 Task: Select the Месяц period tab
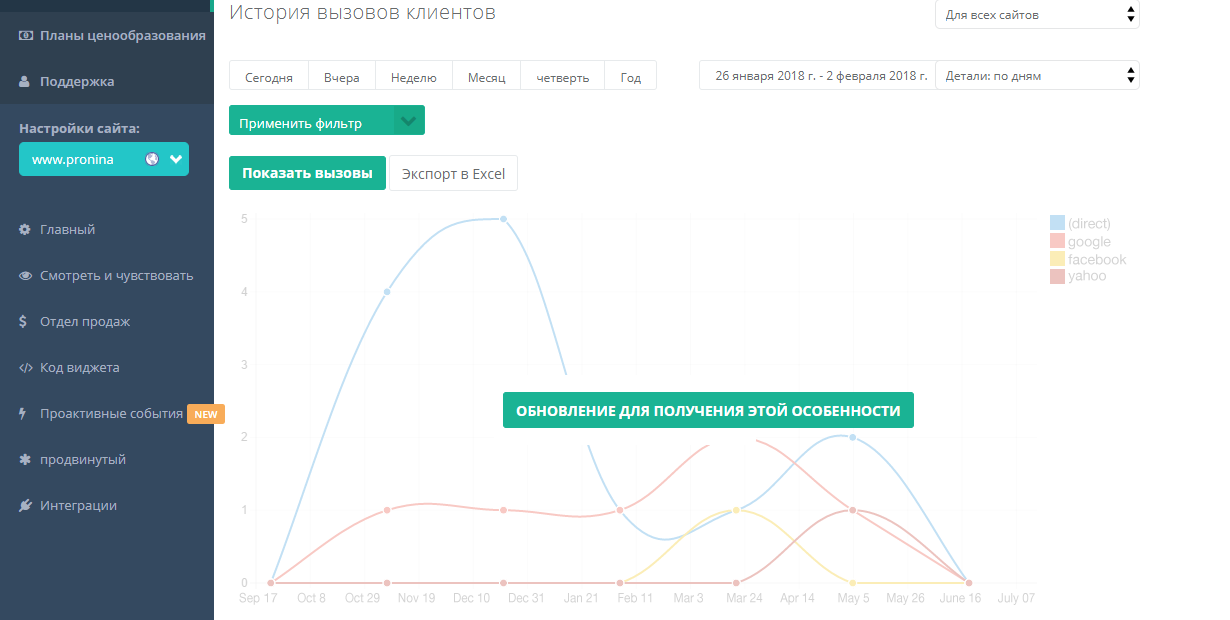[486, 77]
